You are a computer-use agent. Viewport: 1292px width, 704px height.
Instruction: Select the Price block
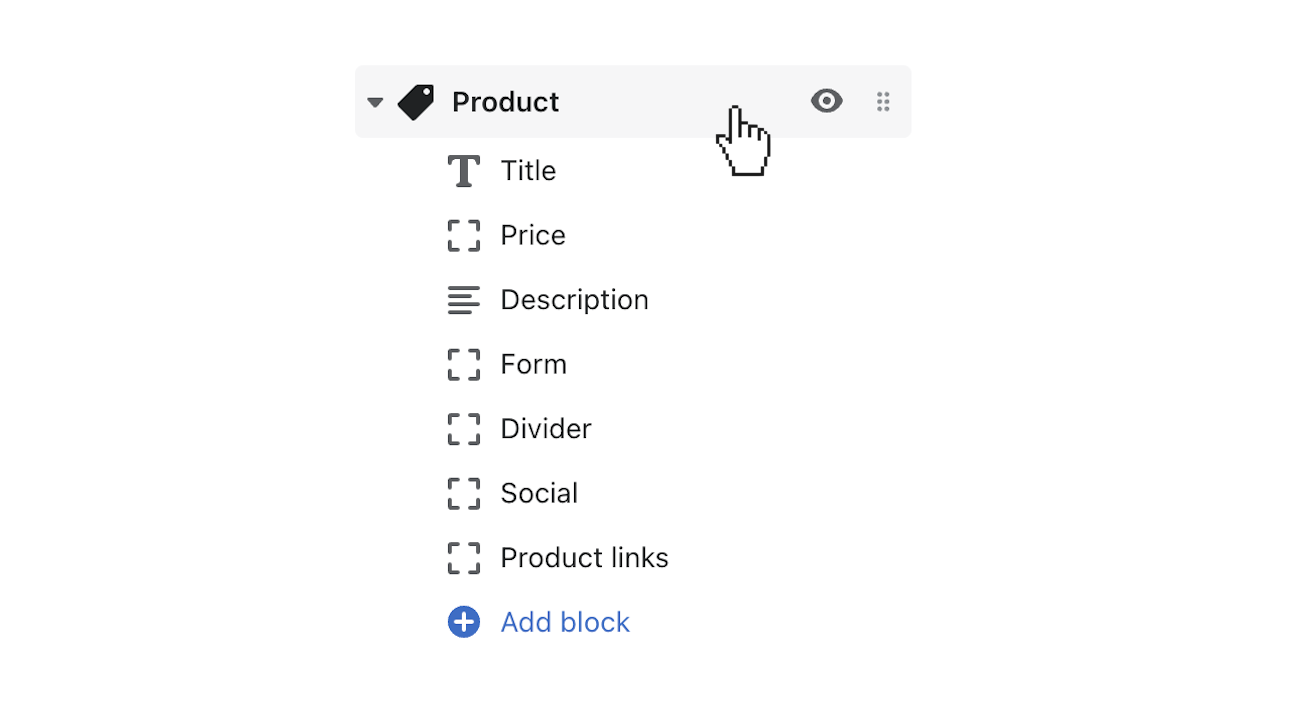(x=532, y=235)
